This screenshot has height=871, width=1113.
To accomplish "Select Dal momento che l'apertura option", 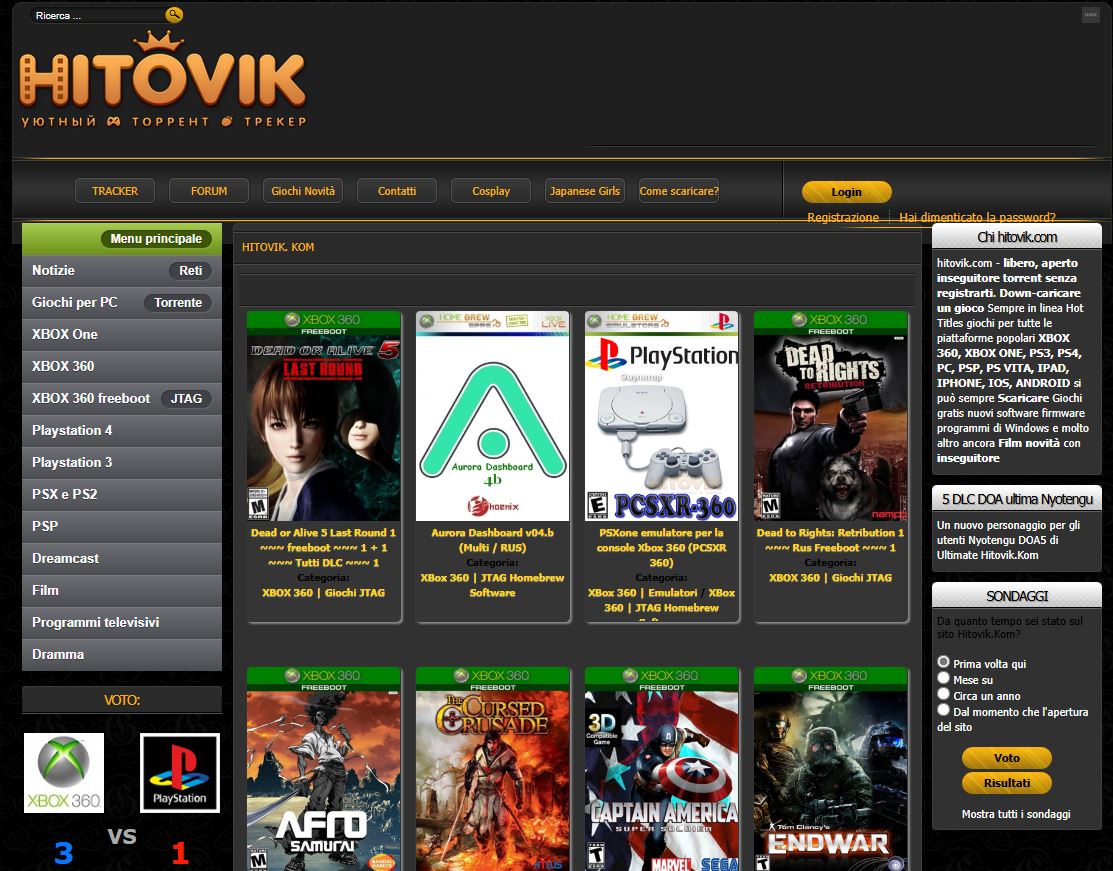I will [943, 710].
